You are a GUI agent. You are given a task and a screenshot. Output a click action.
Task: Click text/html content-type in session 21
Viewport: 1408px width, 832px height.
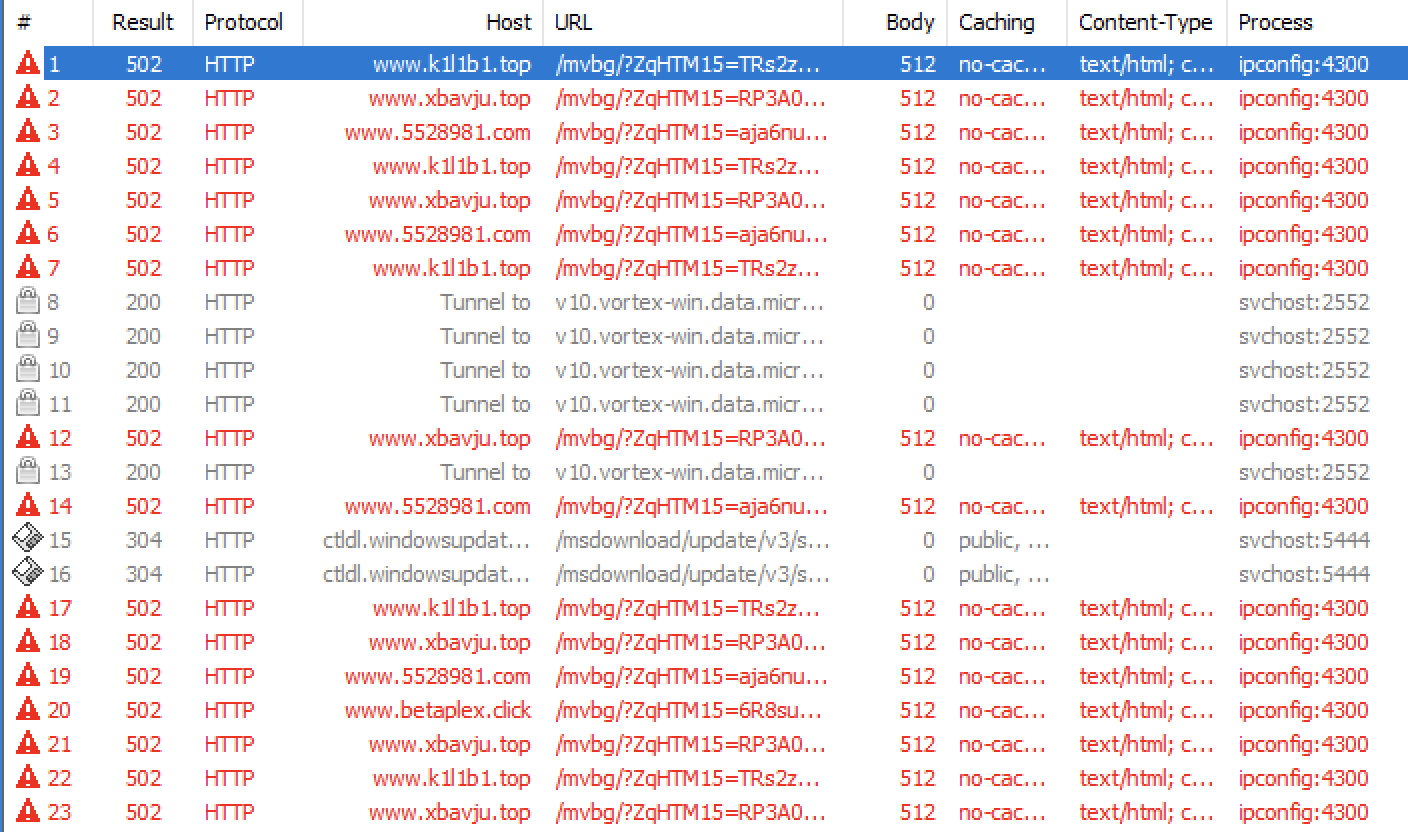tap(1146, 744)
